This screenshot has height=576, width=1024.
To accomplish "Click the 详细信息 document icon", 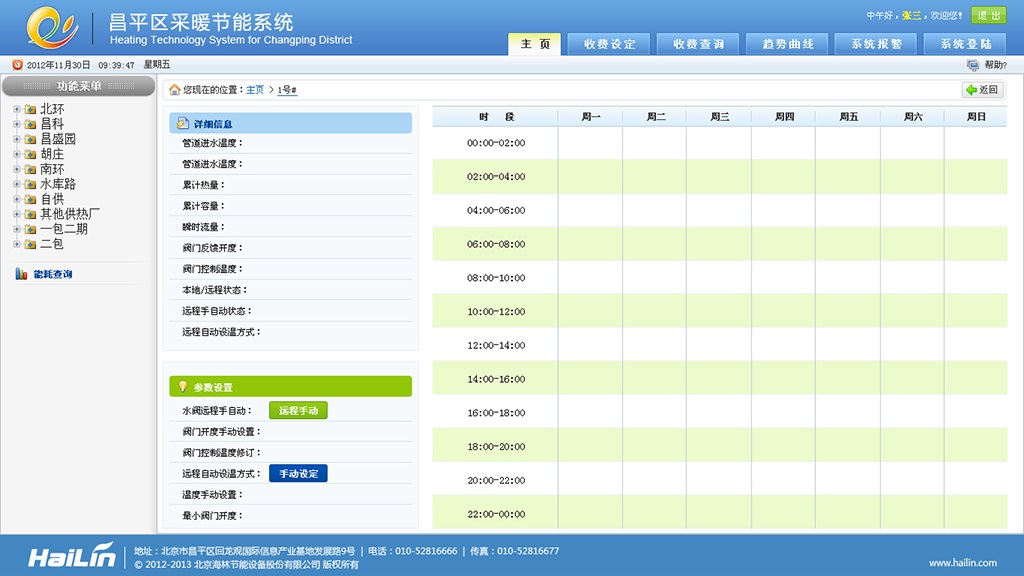I will [x=183, y=123].
